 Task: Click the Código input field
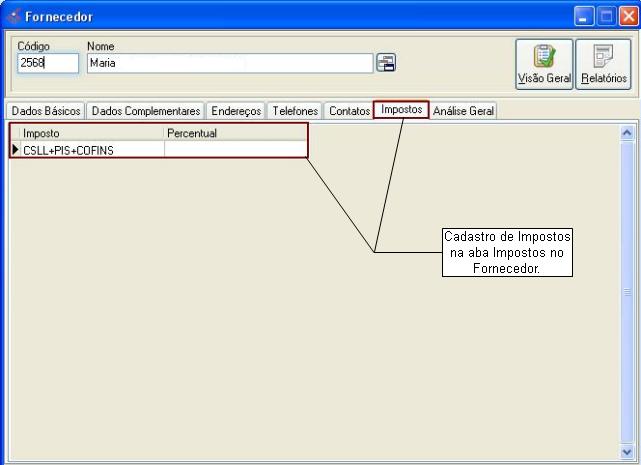tap(47, 63)
